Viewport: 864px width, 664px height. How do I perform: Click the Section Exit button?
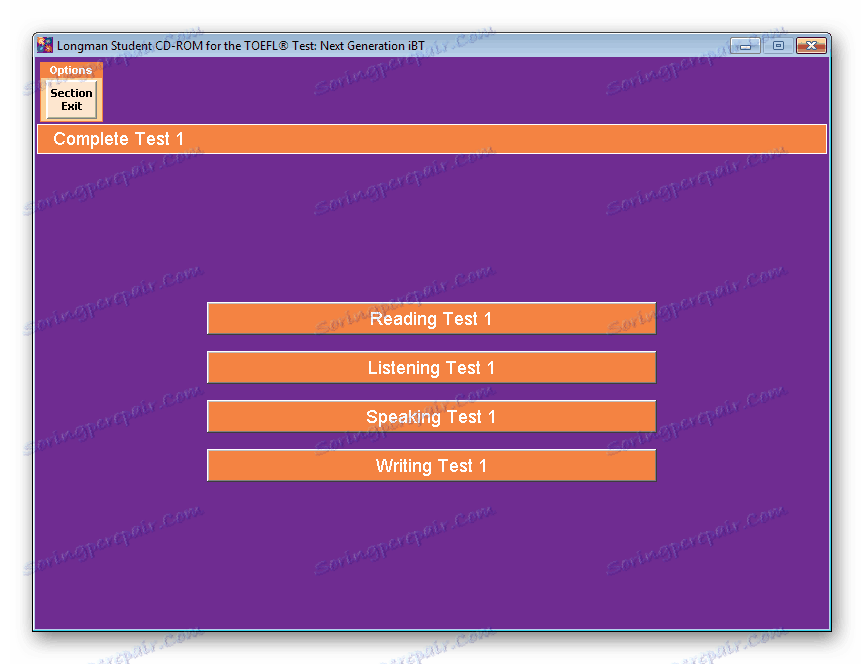72,100
